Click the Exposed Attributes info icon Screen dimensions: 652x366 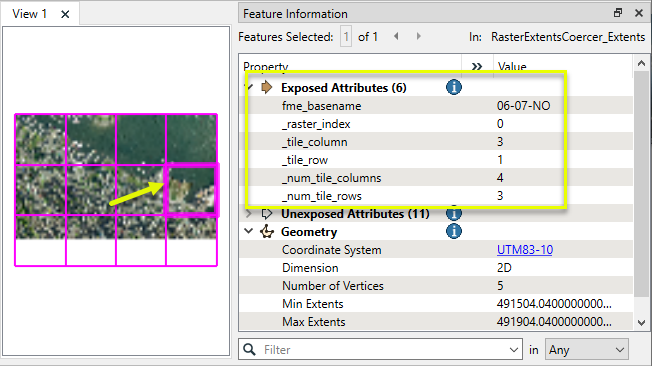click(x=454, y=87)
